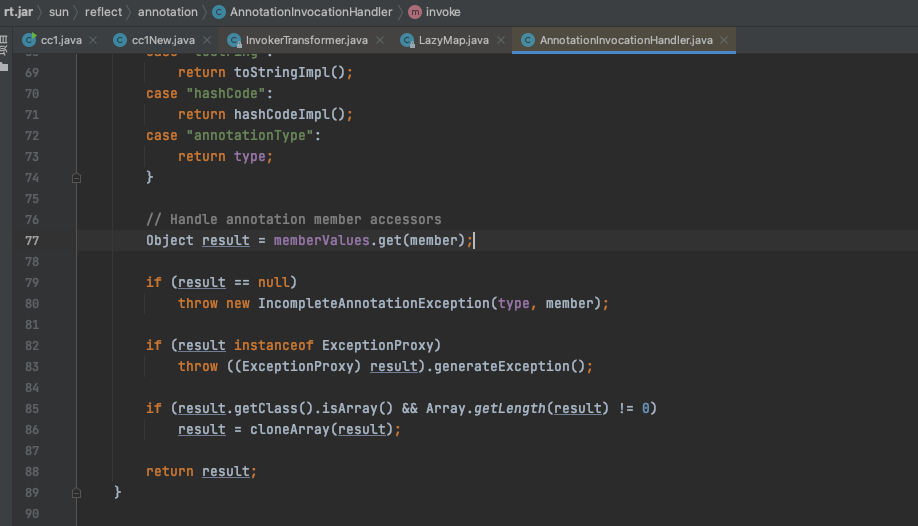Click hashCodeImpl on line 71
This screenshot has width=918, height=526.
[282, 114]
